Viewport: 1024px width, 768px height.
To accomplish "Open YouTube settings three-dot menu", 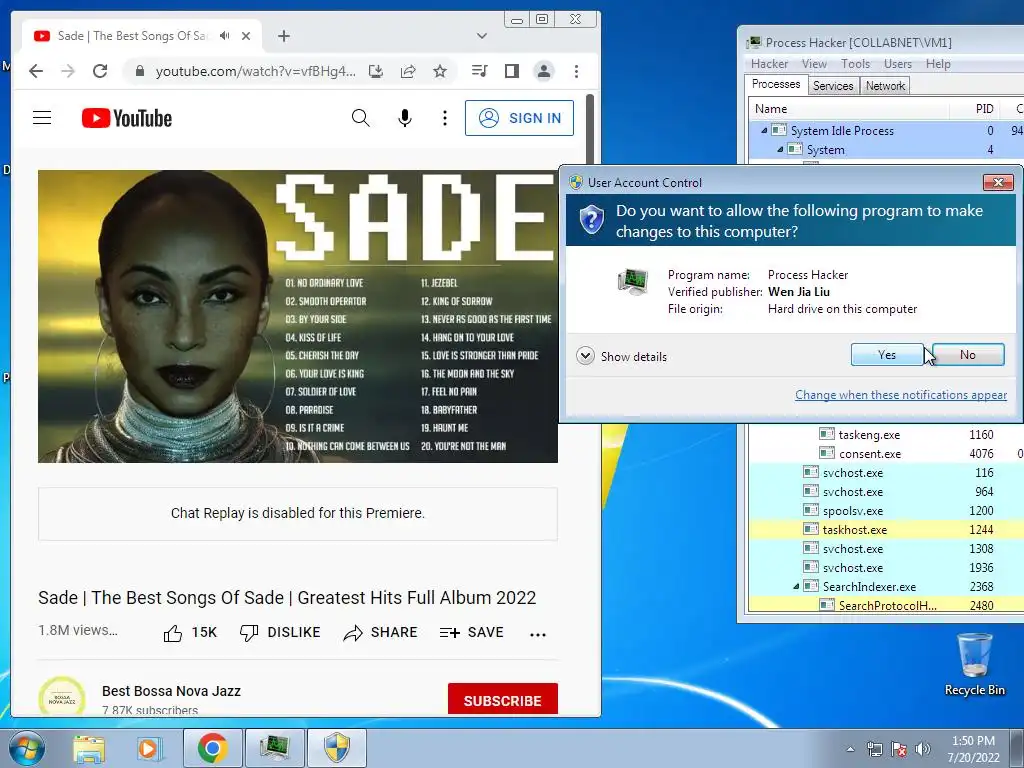I will pyautogui.click(x=445, y=118).
